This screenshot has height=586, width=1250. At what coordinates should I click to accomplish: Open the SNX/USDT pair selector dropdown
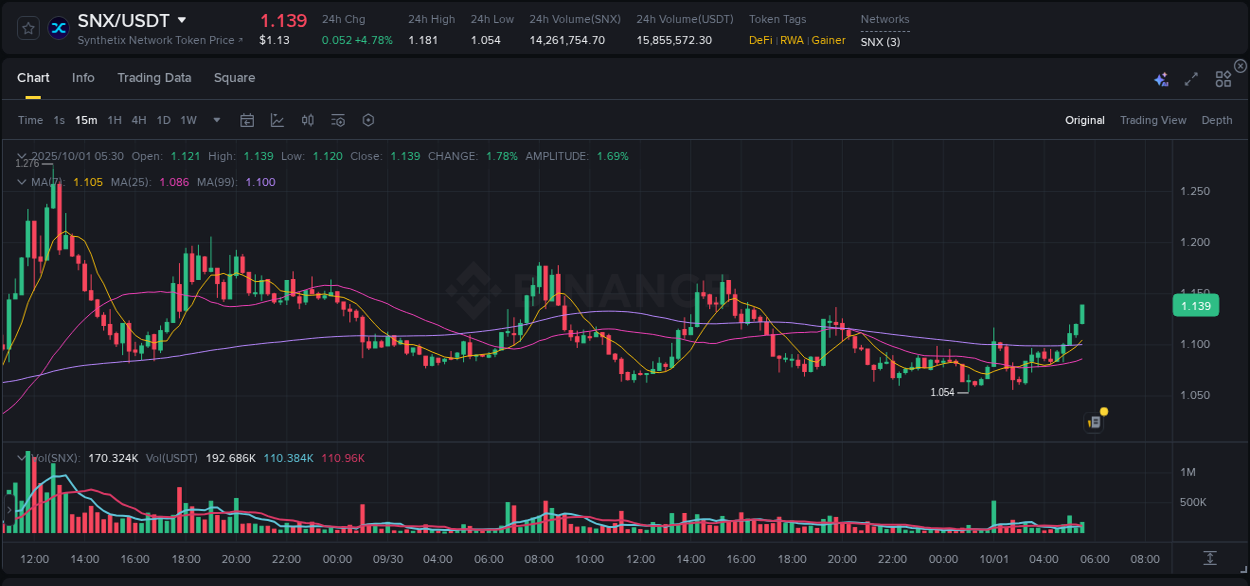click(x=182, y=19)
